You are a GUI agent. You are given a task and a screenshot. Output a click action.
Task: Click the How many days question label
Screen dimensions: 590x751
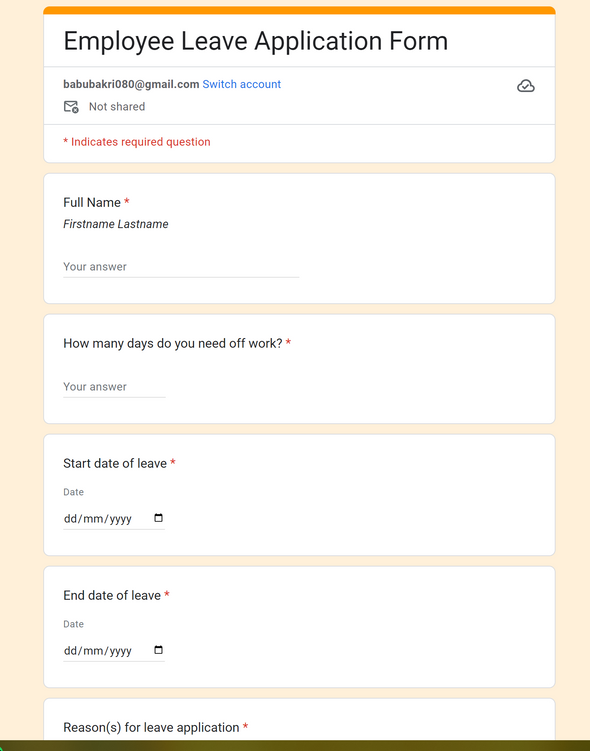click(173, 343)
